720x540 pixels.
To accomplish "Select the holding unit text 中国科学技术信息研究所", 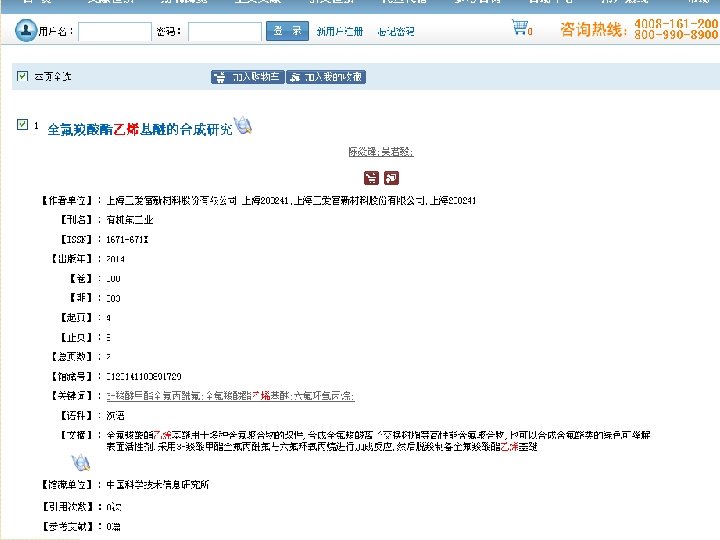I will [x=158, y=484].
